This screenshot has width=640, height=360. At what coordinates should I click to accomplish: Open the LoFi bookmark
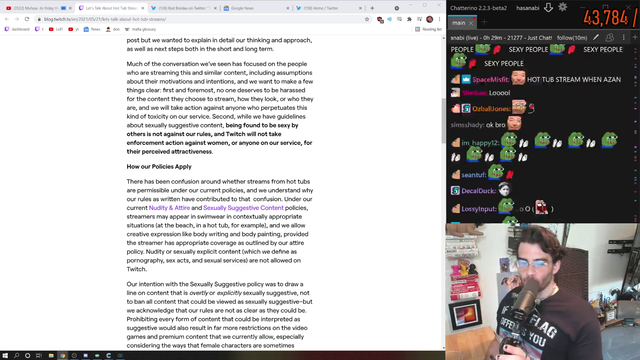(x=56, y=29)
